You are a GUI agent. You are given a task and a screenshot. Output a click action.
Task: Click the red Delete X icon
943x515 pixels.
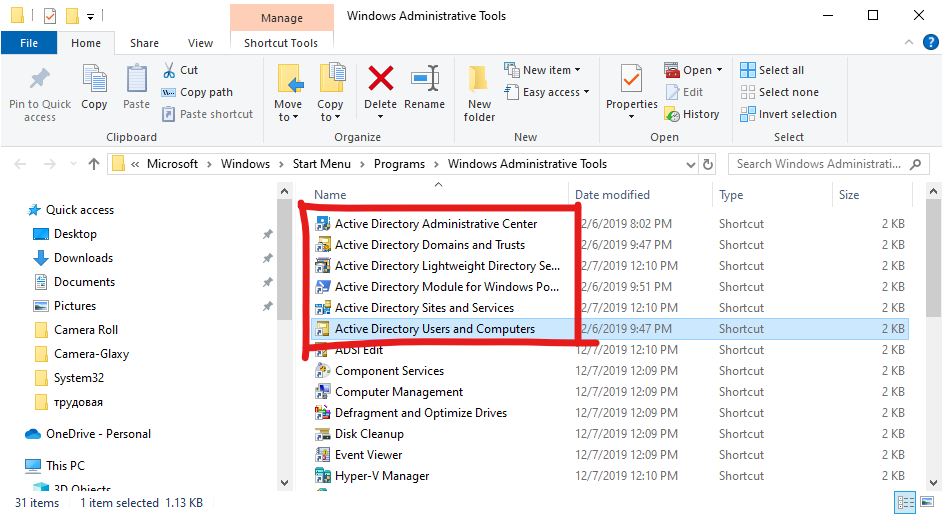point(381,79)
